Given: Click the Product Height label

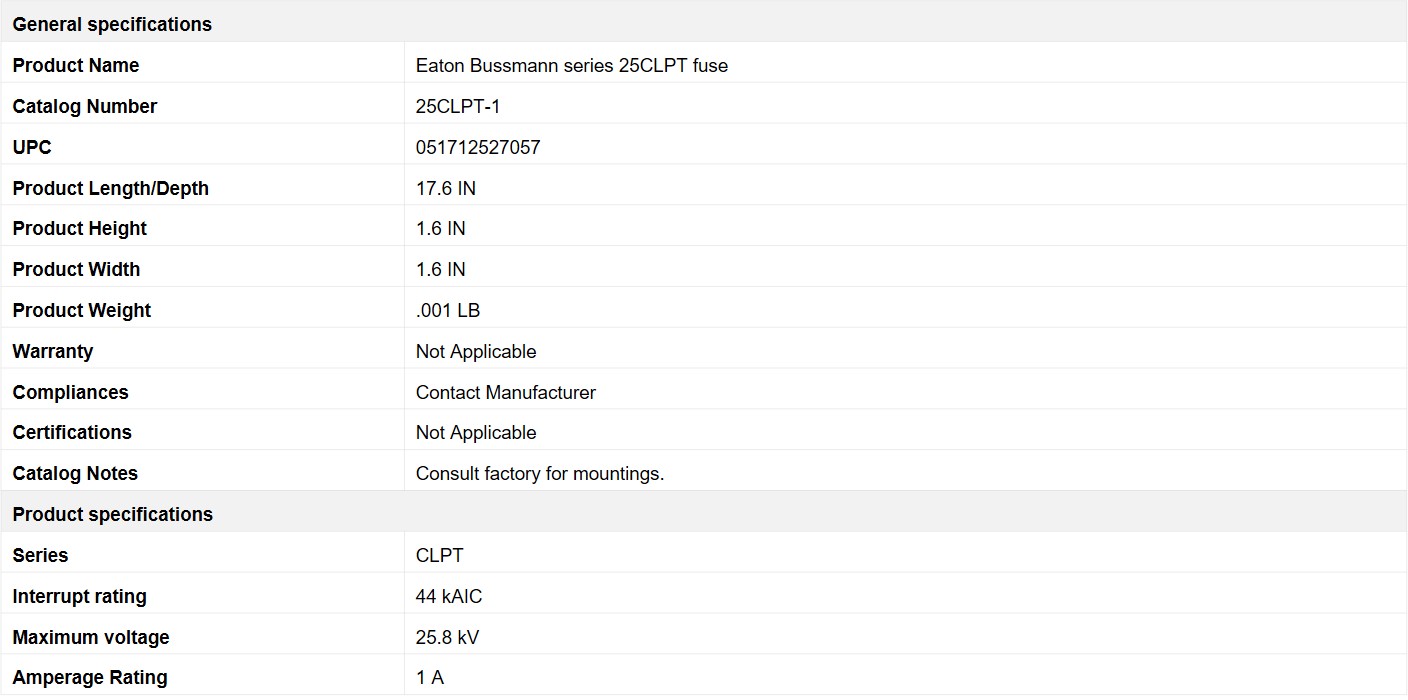Looking at the screenshot, I should pos(79,228).
